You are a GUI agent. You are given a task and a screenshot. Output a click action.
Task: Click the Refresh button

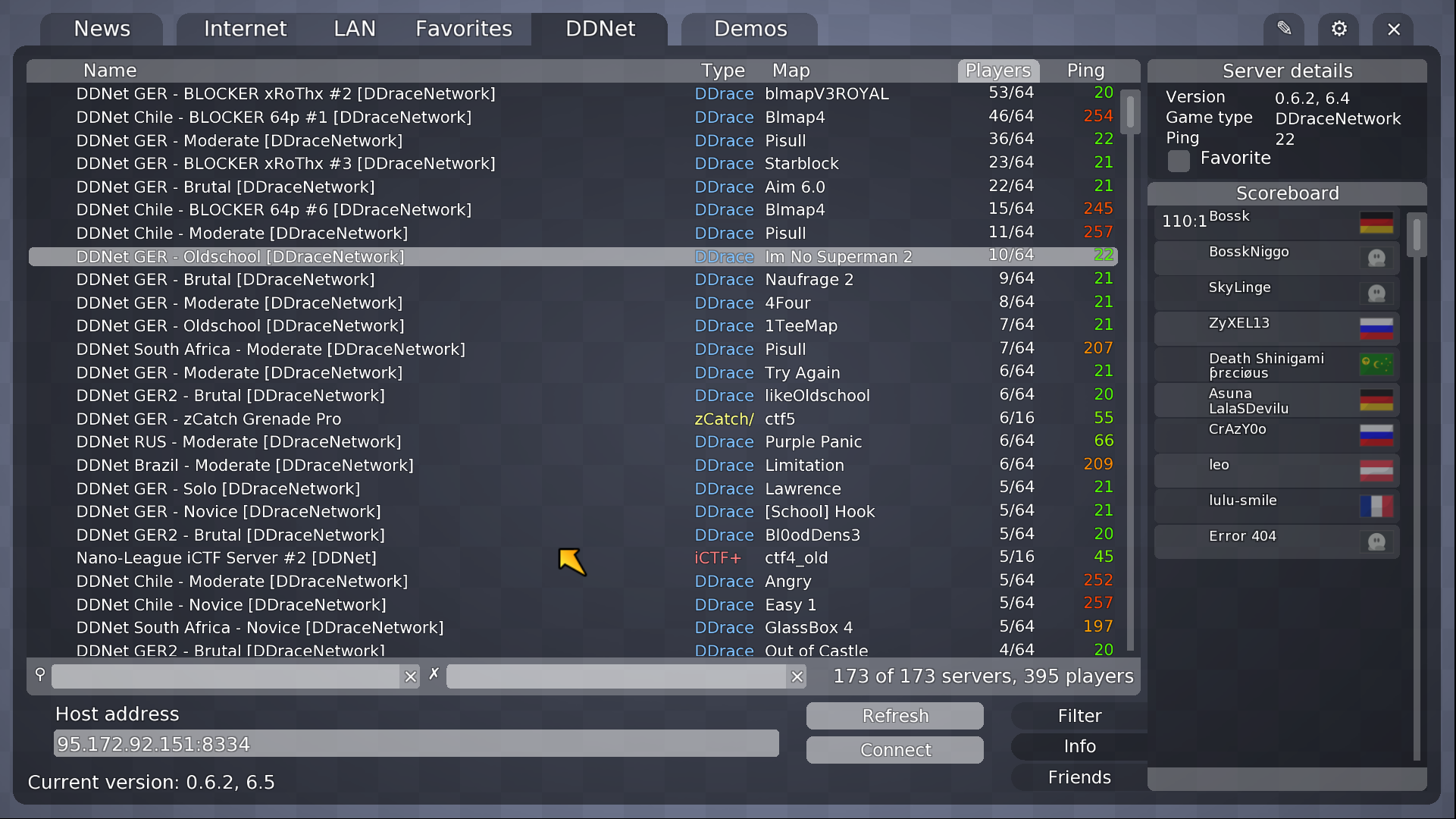[894, 715]
